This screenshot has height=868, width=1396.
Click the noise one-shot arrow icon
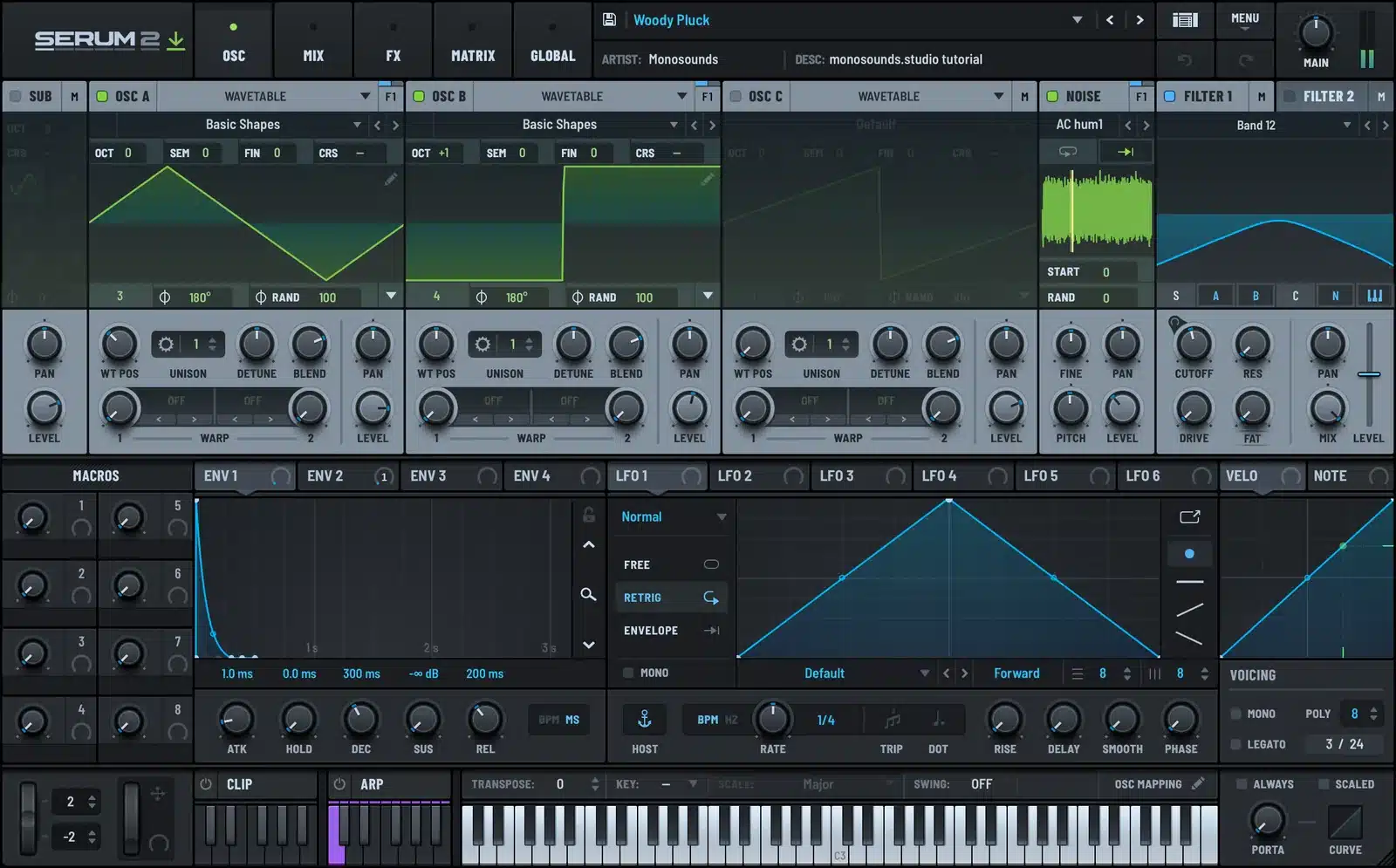[1126, 152]
